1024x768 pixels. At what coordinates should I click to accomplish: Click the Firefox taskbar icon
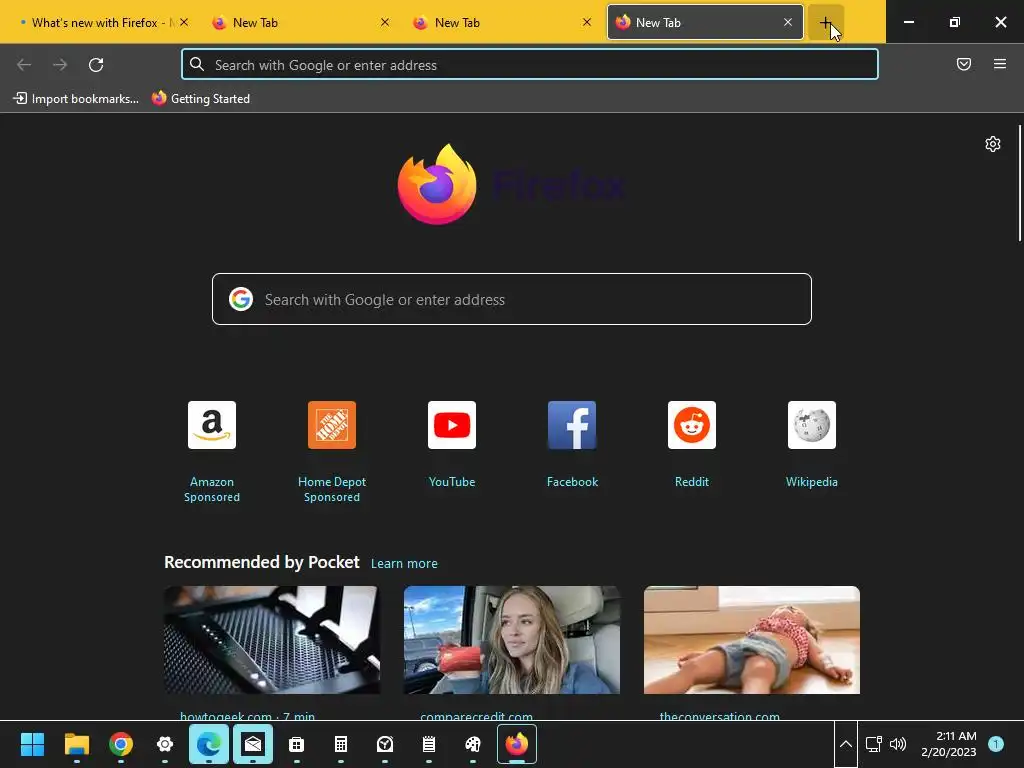[x=517, y=744]
